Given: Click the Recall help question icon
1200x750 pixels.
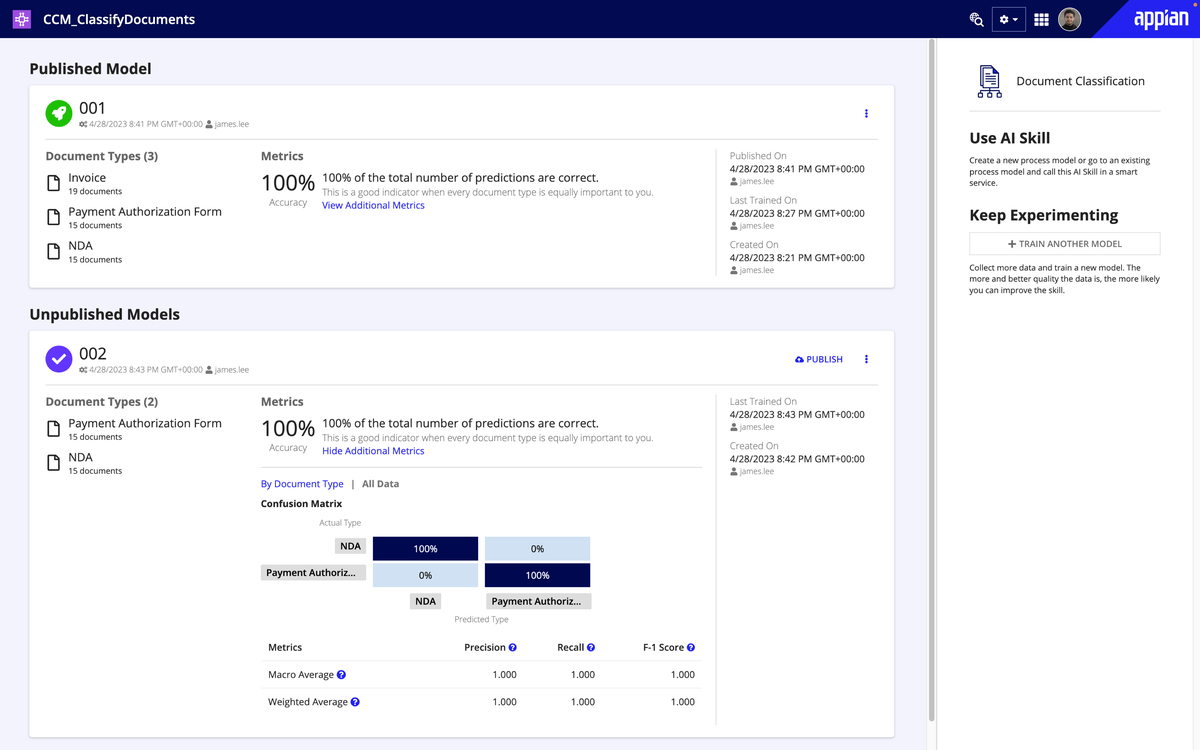Looking at the screenshot, I should [x=591, y=648].
